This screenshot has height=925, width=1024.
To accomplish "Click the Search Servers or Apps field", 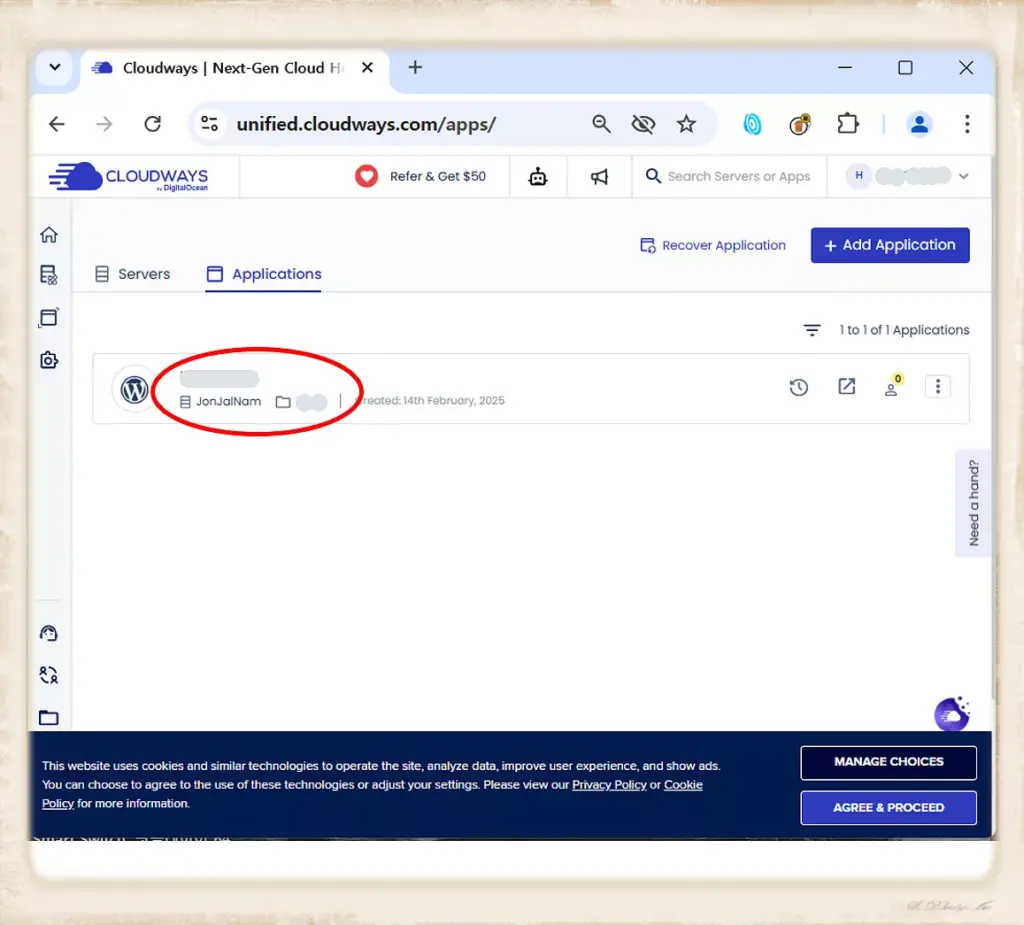I will (x=737, y=177).
